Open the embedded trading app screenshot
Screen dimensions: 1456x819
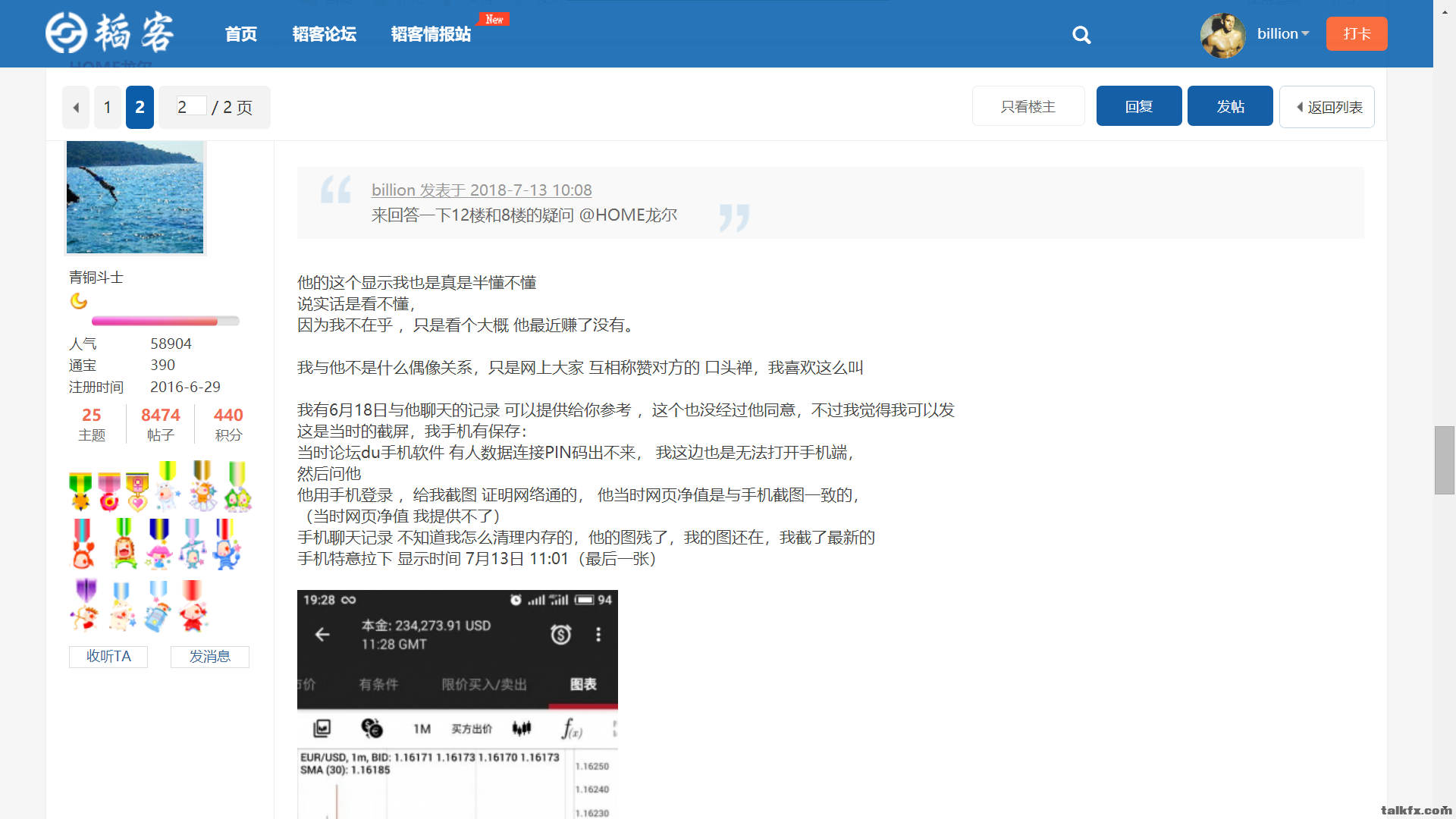[457, 704]
